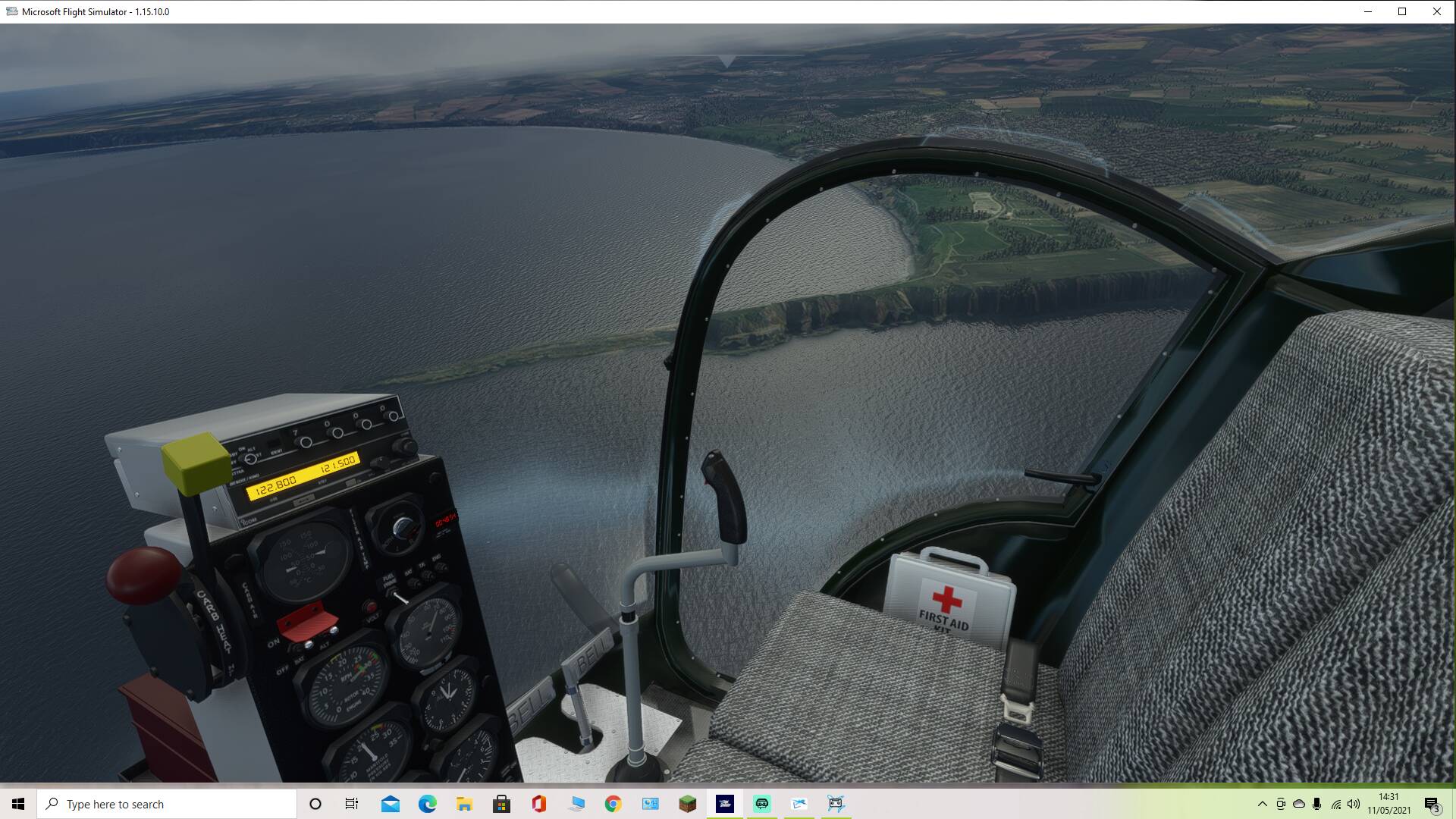Click the carb air temperature gauge
The height and width of the screenshot is (819, 1456).
[x=303, y=563]
